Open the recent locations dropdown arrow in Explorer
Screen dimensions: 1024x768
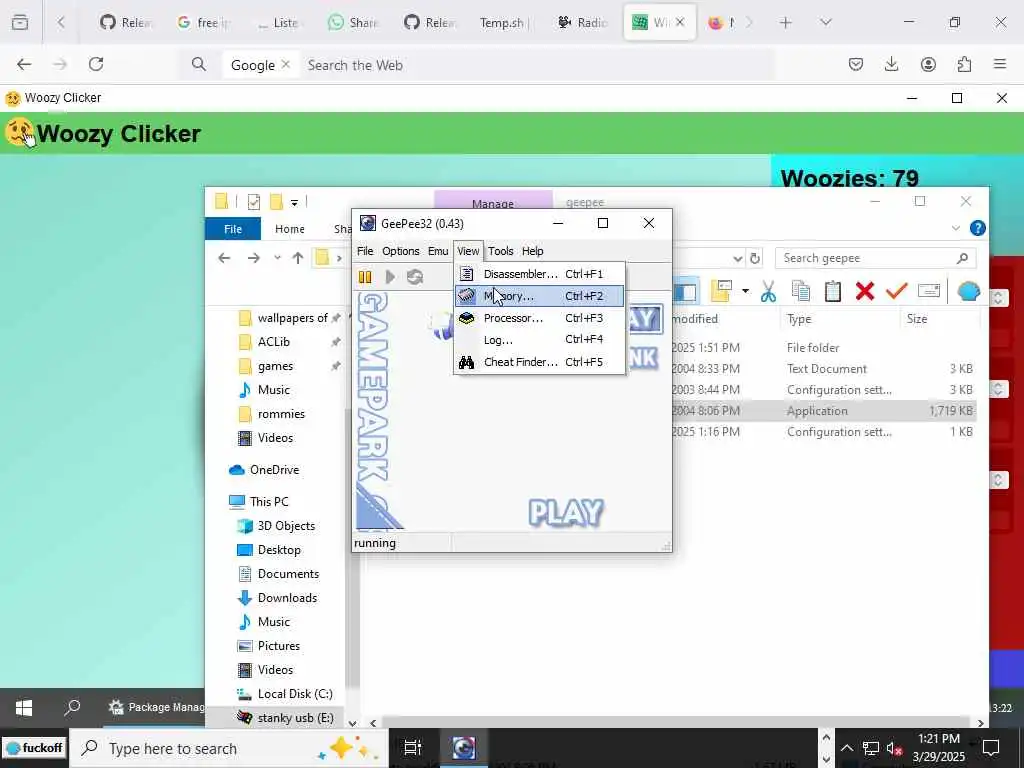coord(277,258)
